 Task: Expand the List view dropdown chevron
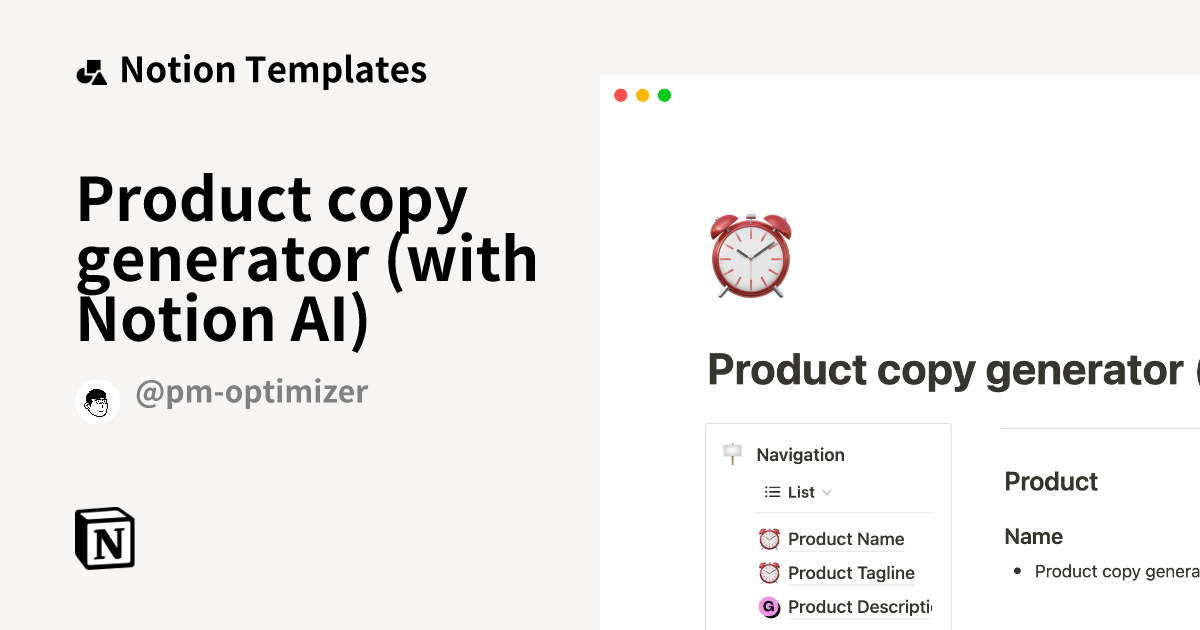(x=827, y=493)
